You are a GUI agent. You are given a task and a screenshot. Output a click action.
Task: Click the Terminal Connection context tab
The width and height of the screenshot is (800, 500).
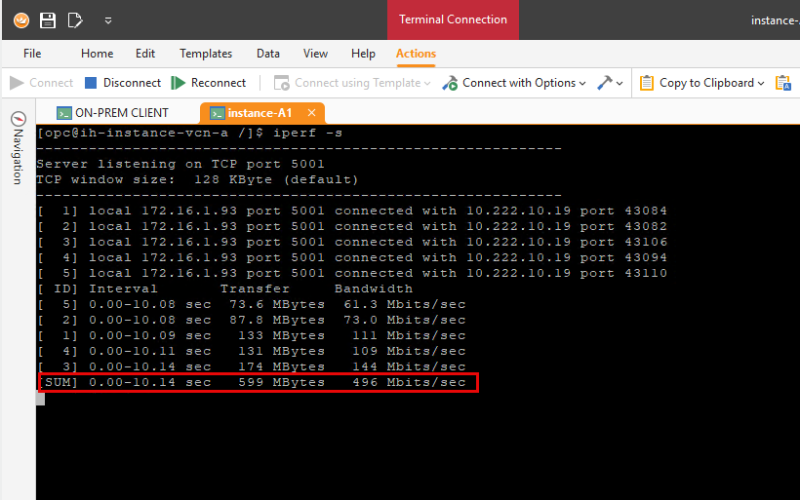pos(452,20)
